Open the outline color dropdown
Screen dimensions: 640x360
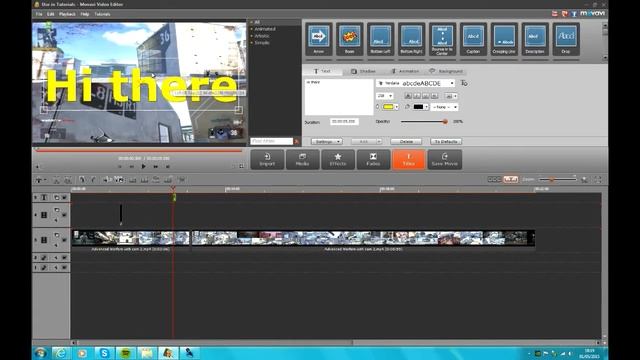[x=427, y=107]
